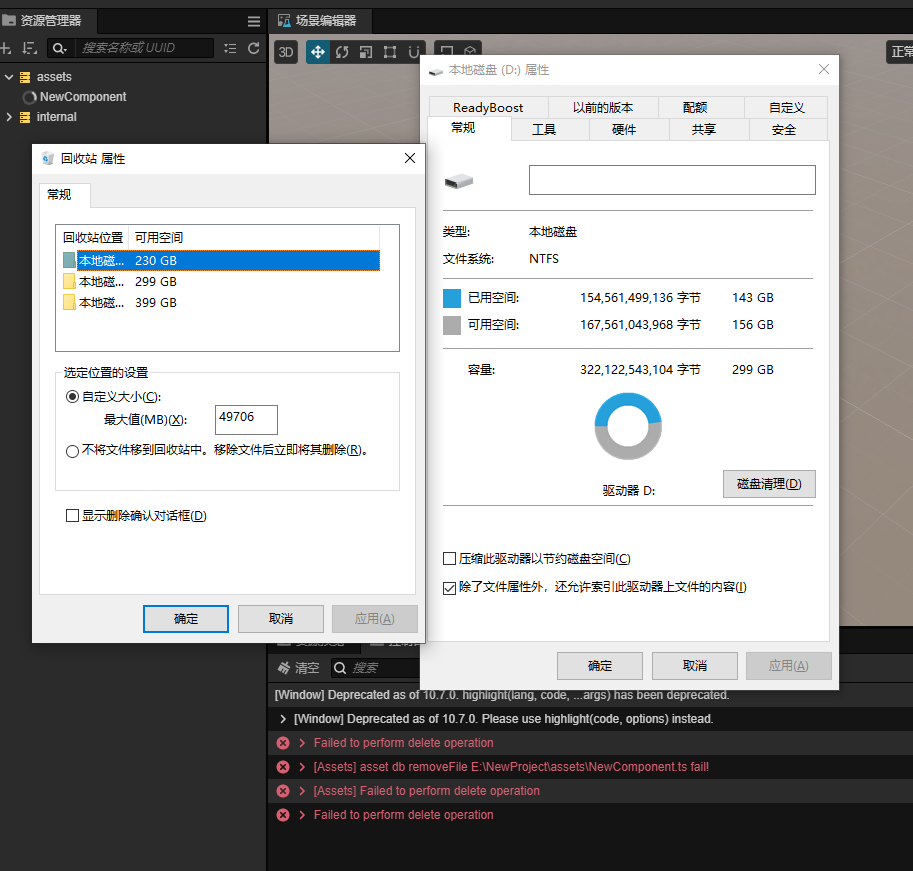Open the asset manager panel menu

(x=254, y=22)
